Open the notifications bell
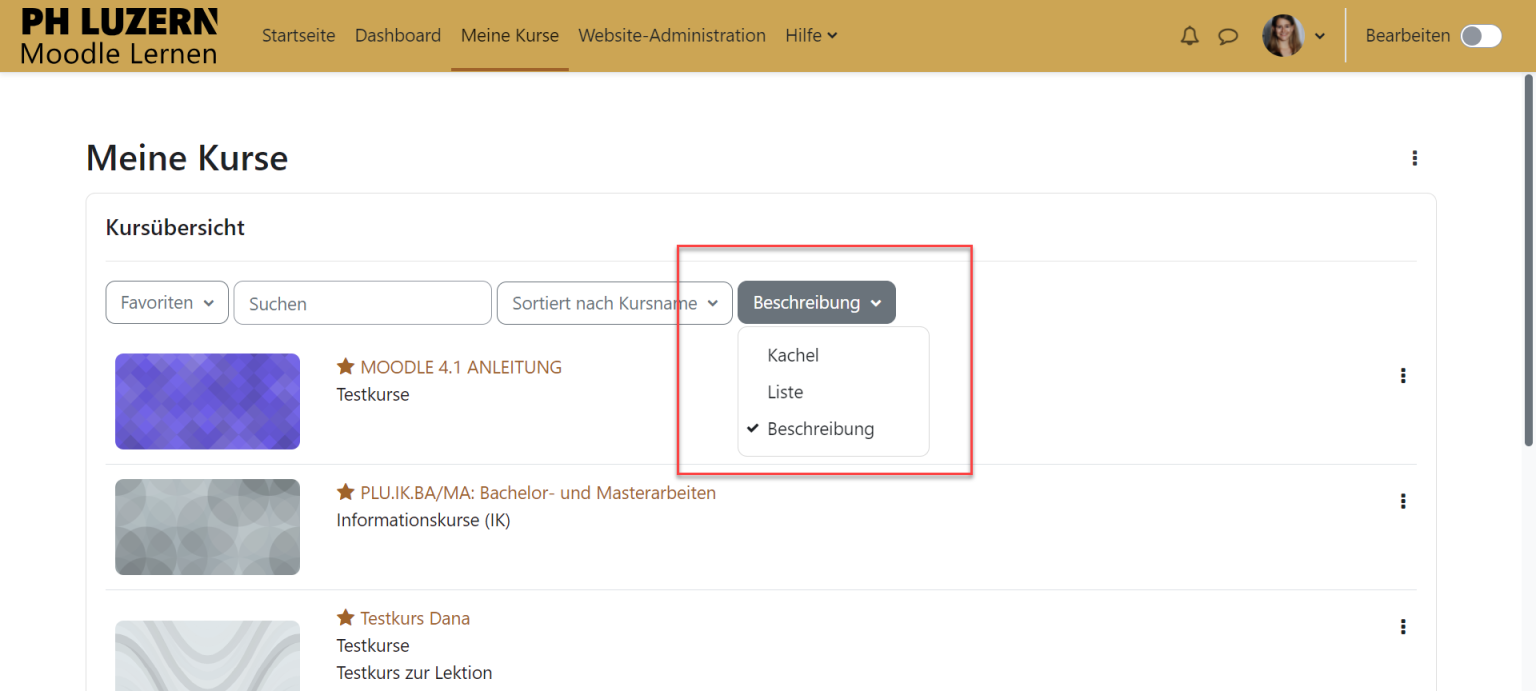This screenshot has width=1536, height=691. [x=1189, y=35]
